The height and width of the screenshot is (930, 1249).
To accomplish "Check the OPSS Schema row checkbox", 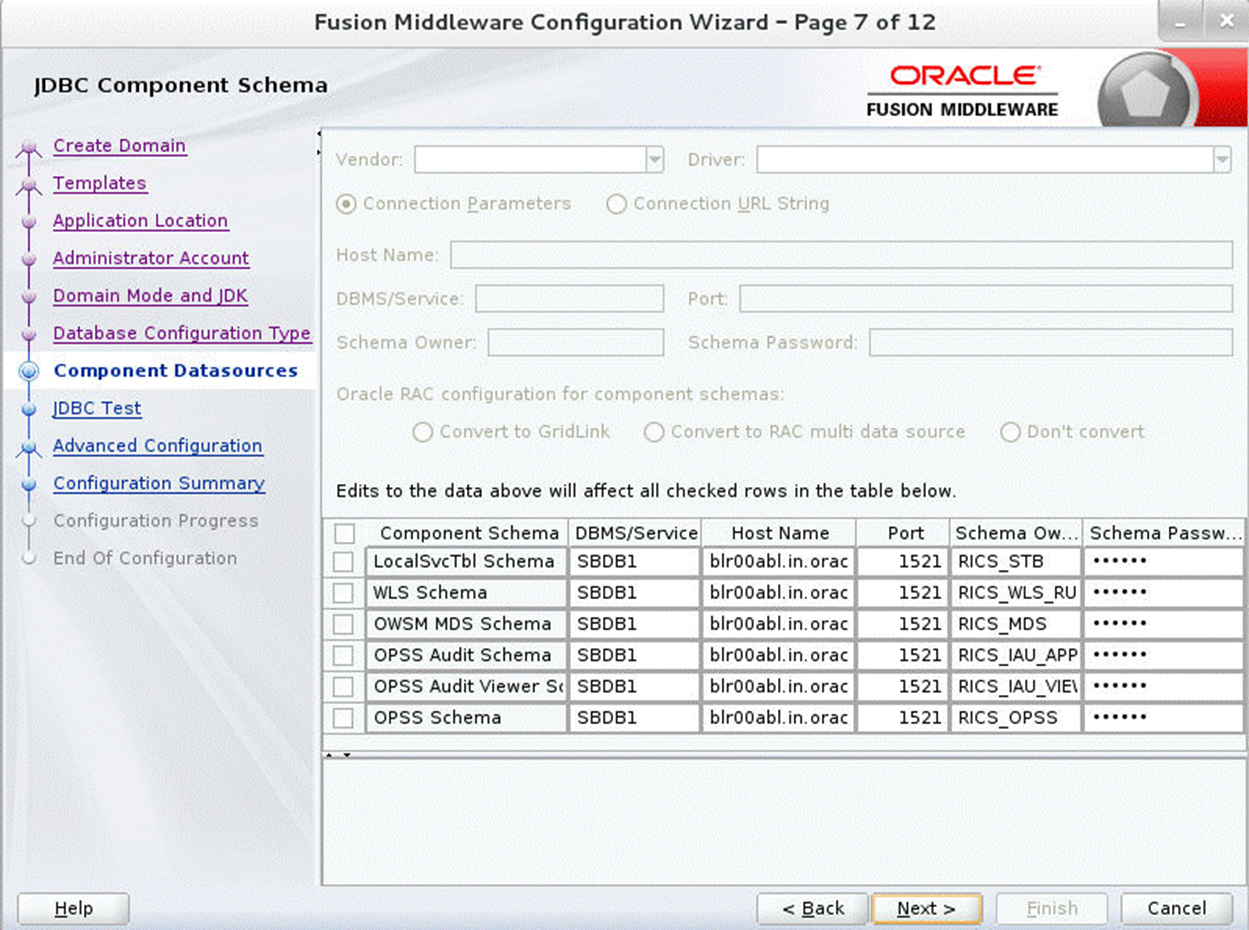I will pyautogui.click(x=344, y=717).
